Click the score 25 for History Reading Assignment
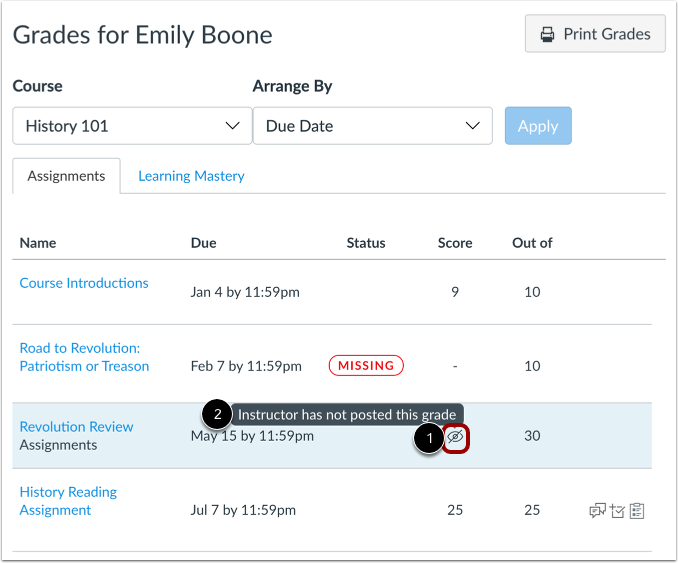678x563 pixels. (x=455, y=510)
